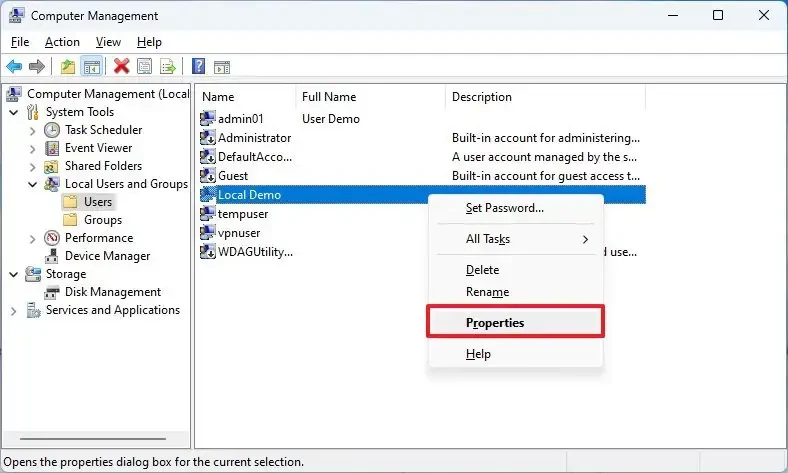Choose Help from the context menu

click(x=516, y=354)
